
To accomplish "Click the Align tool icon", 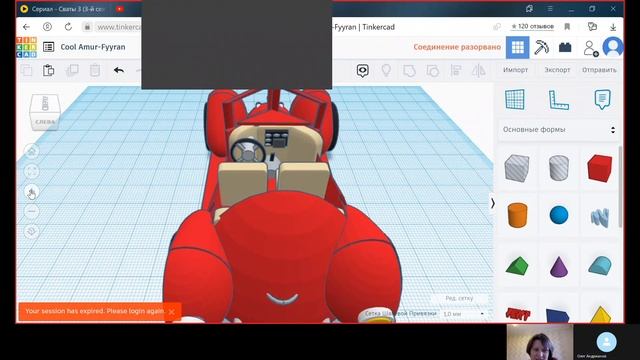I will click(456, 71).
